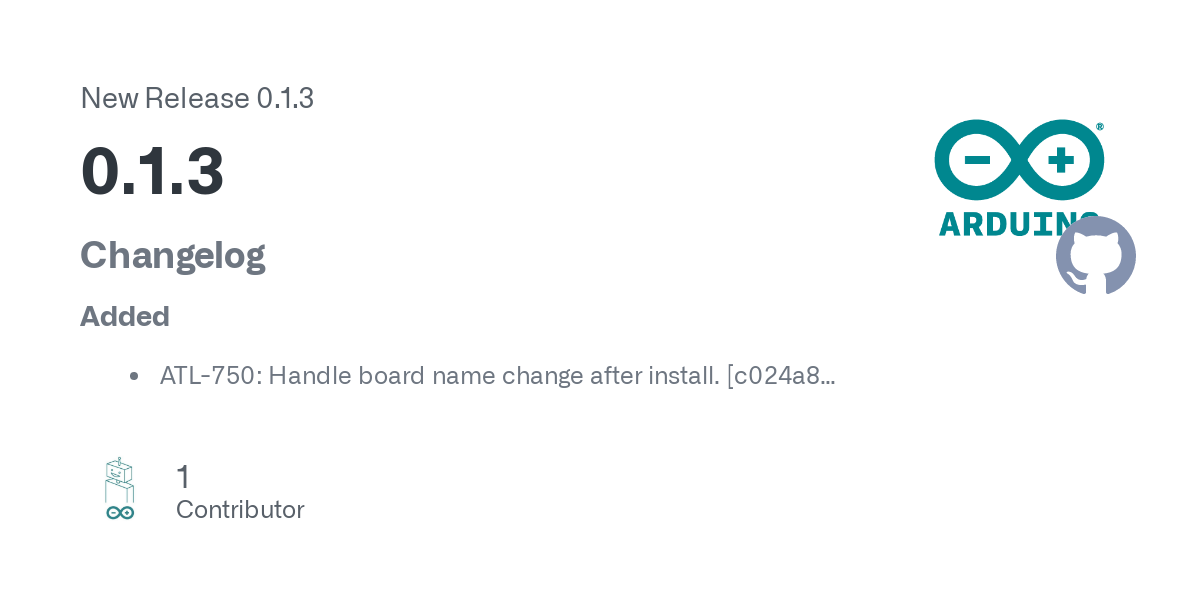Image resolution: width=1200 pixels, height=600 pixels.
Task: Select the Added subheading
Action: (x=124, y=316)
